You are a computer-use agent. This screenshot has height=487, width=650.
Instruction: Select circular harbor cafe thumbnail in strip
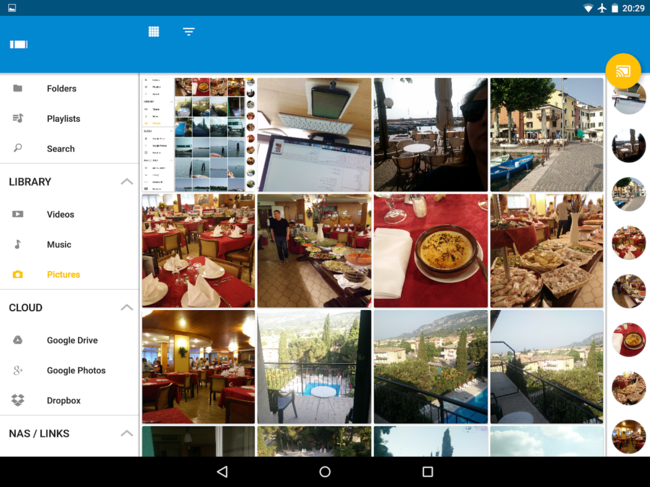point(629,145)
